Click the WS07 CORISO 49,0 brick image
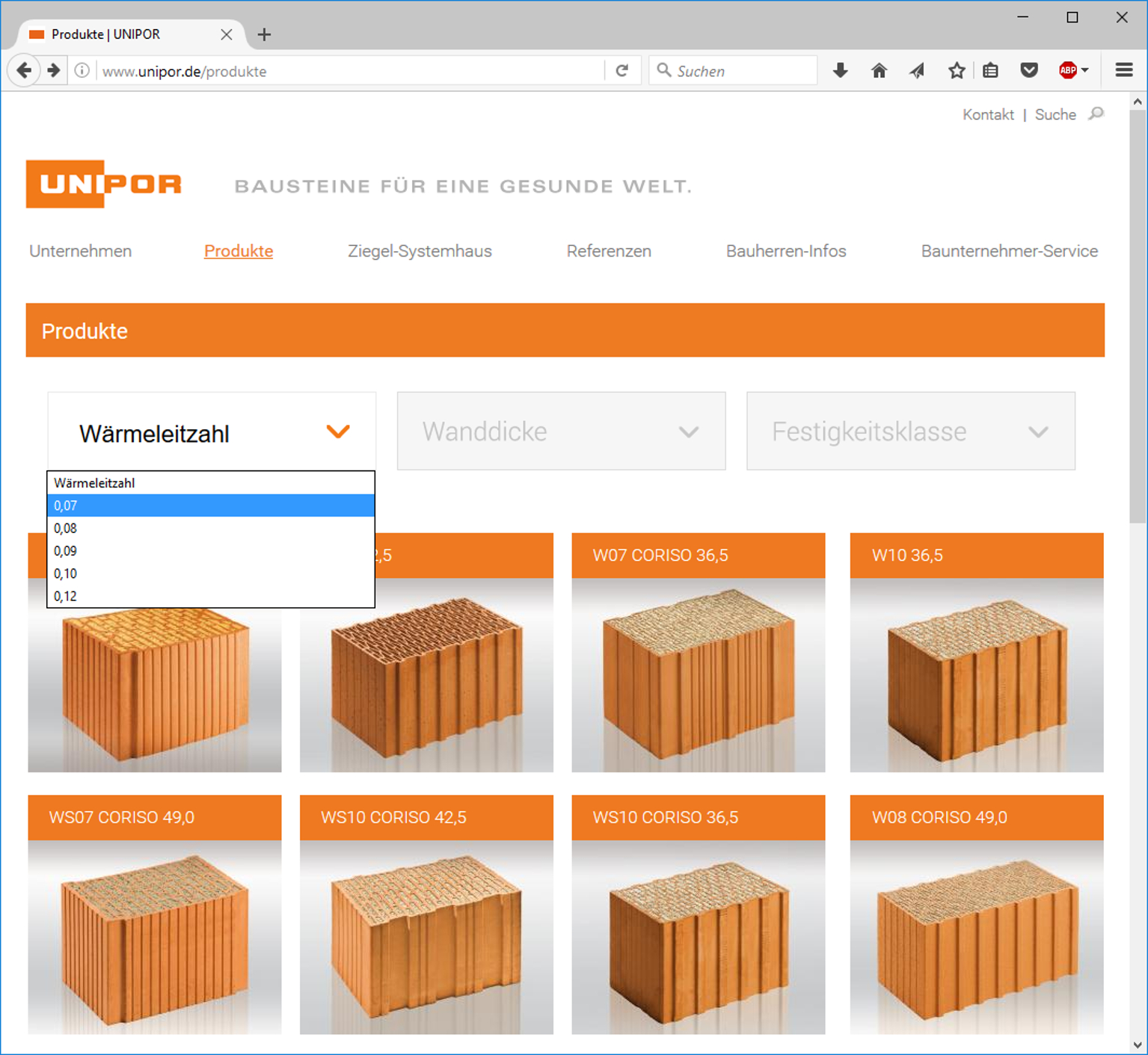The height and width of the screenshot is (1055, 1148). point(155,937)
